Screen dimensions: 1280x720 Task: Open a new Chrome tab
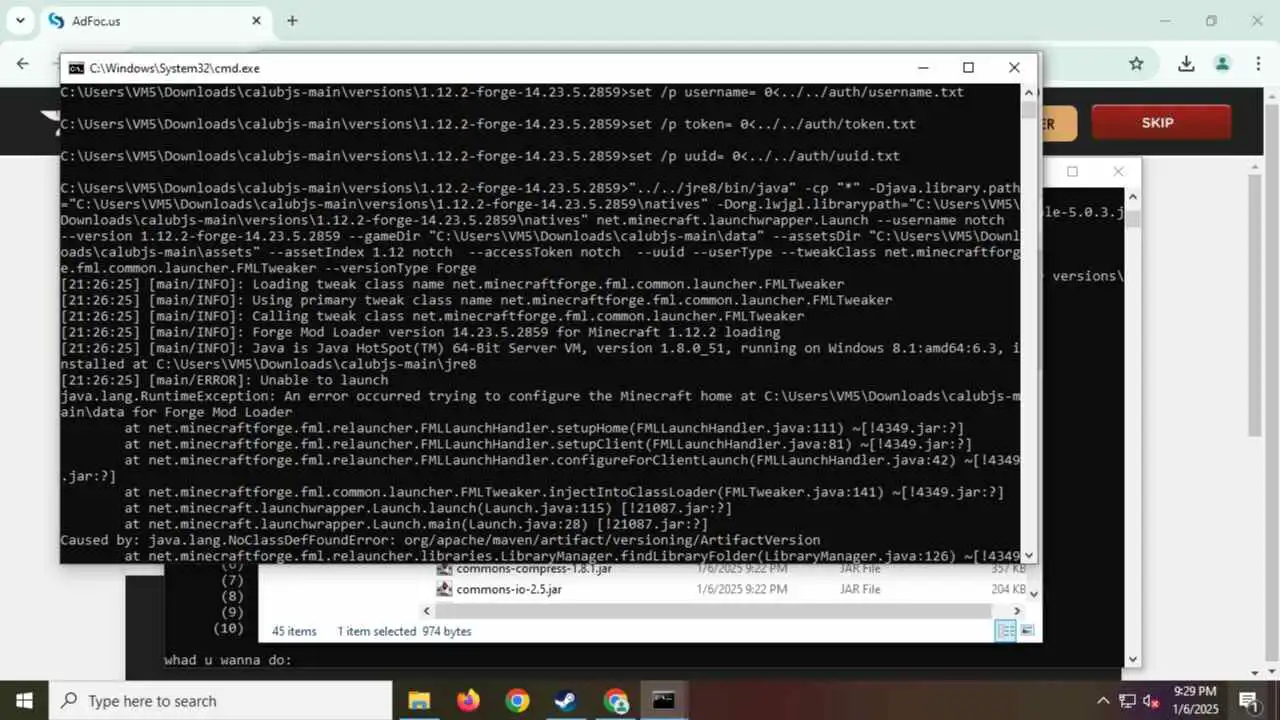pos(292,20)
